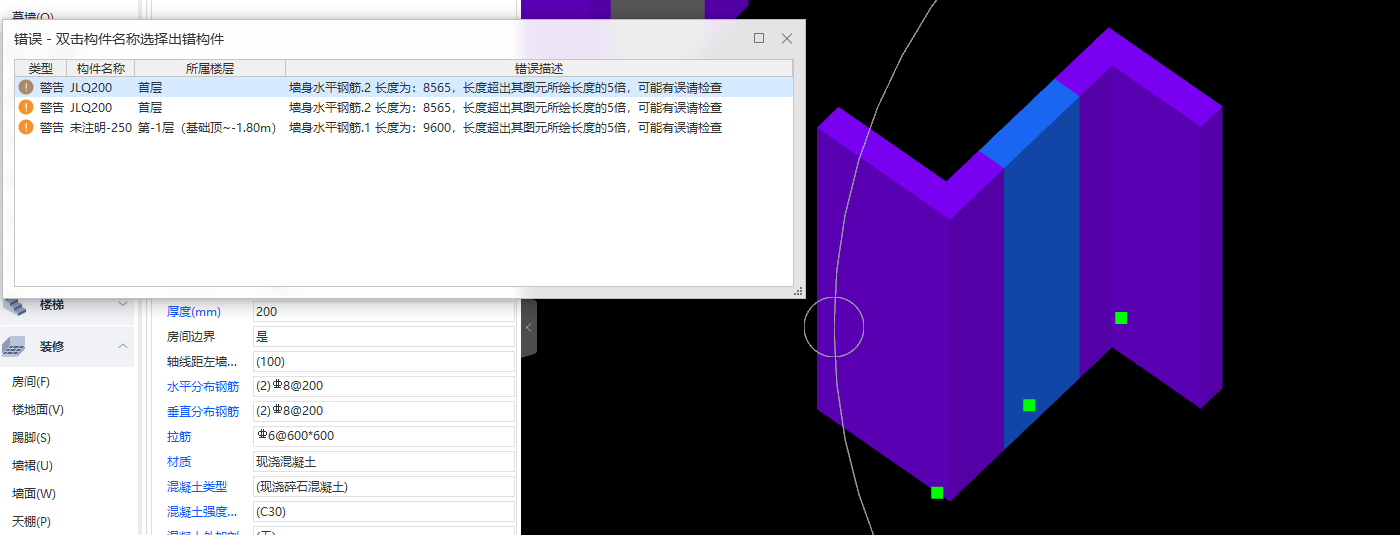Click the 房间边界 property label

(x=190, y=337)
